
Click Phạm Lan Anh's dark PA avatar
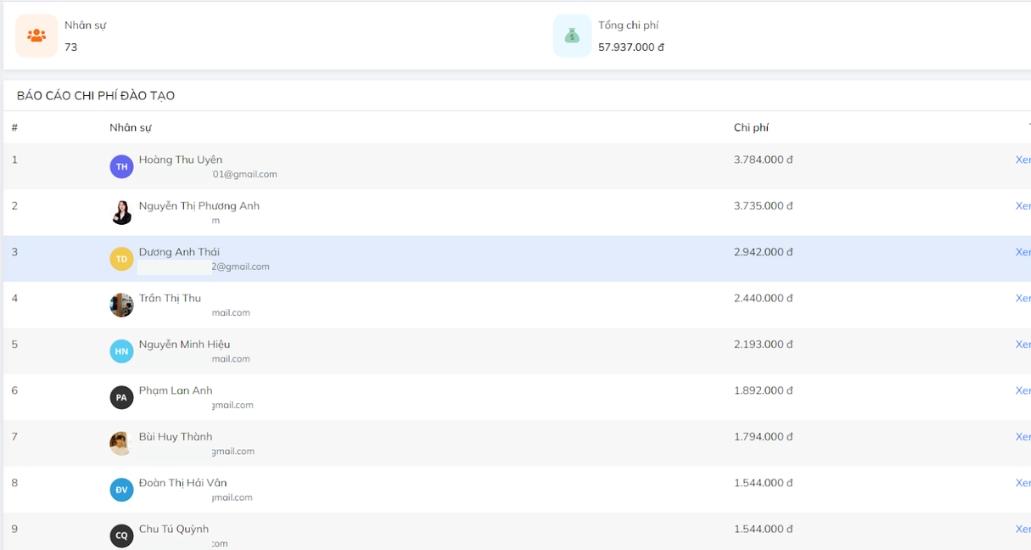[121, 397]
